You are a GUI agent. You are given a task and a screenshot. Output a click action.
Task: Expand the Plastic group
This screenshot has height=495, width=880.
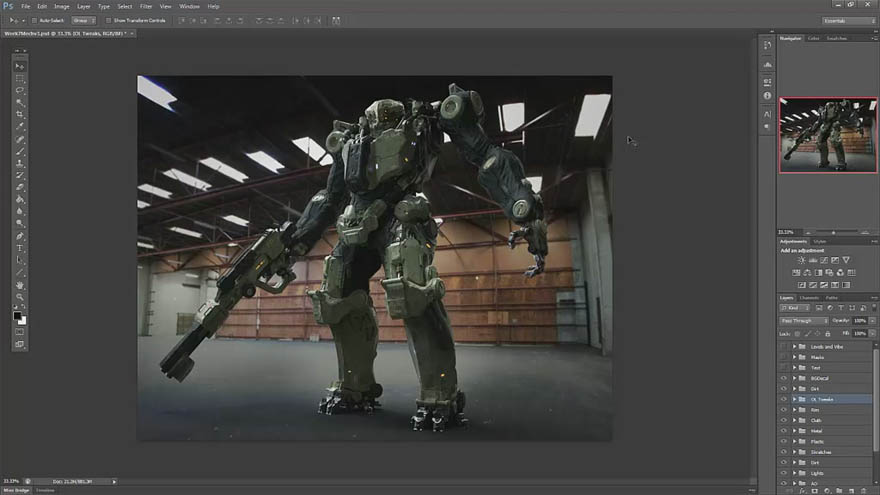click(x=794, y=442)
